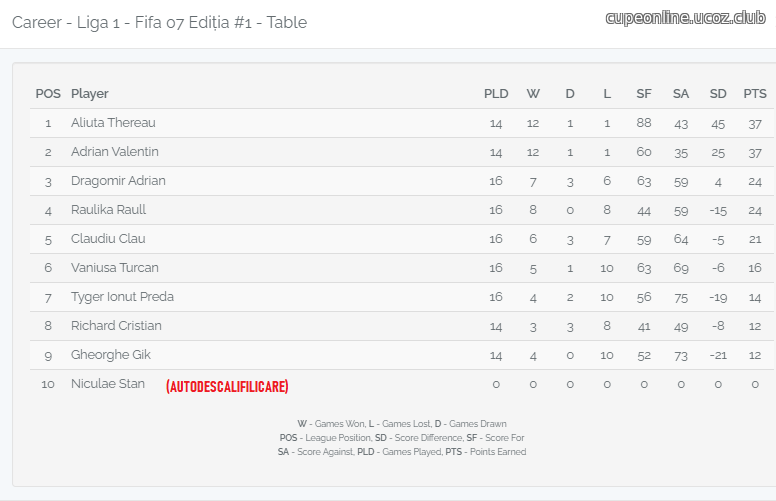776x501 pixels.
Task: Click the page title Career - Liga 1 Table
Action: [159, 22]
